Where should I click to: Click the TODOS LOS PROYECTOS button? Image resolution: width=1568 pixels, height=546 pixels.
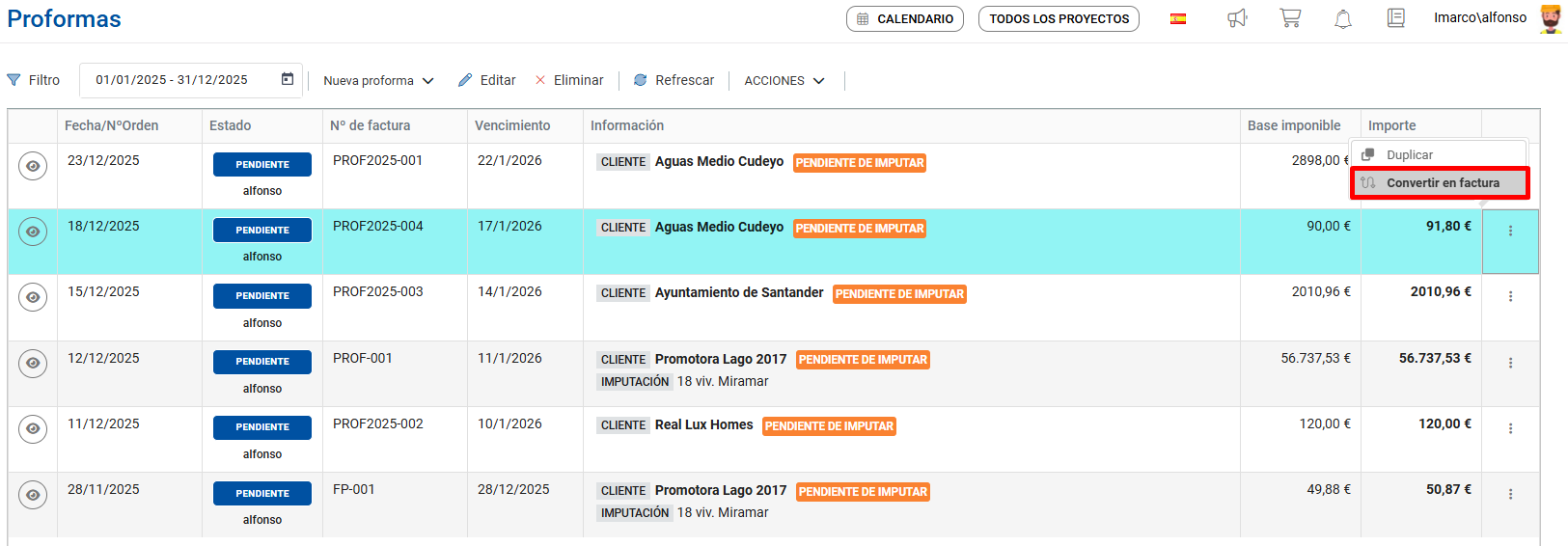(1059, 18)
